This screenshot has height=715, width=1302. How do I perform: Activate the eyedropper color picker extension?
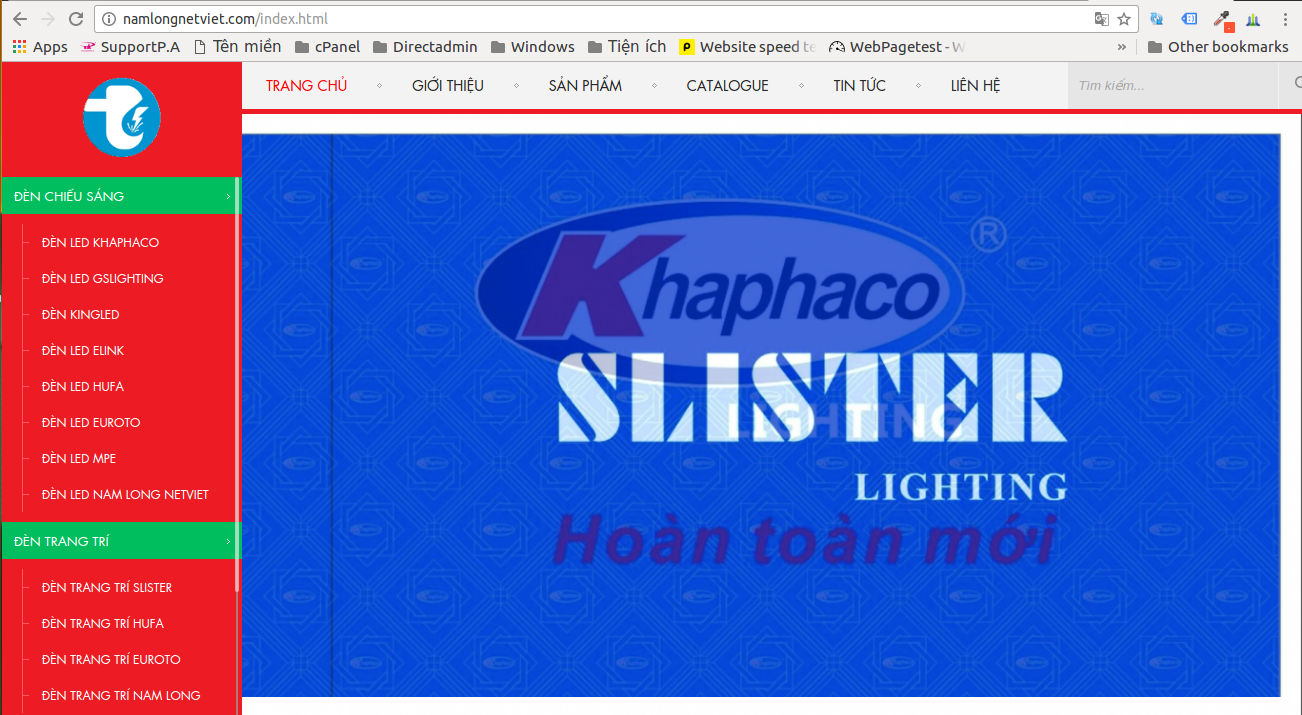tap(1221, 19)
